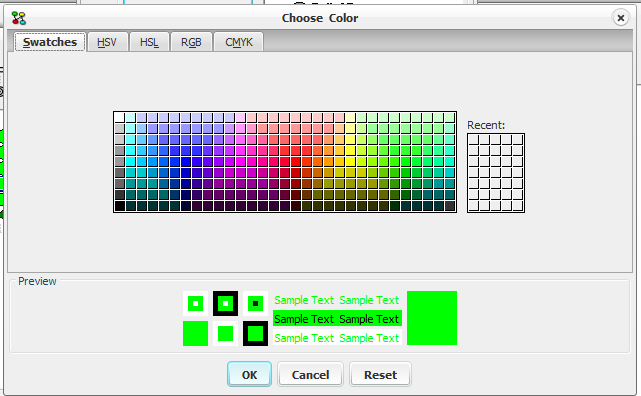Click the black-bordered green preview square
Image resolution: width=641 pixels, height=396 pixels.
pyautogui.click(x=256, y=333)
